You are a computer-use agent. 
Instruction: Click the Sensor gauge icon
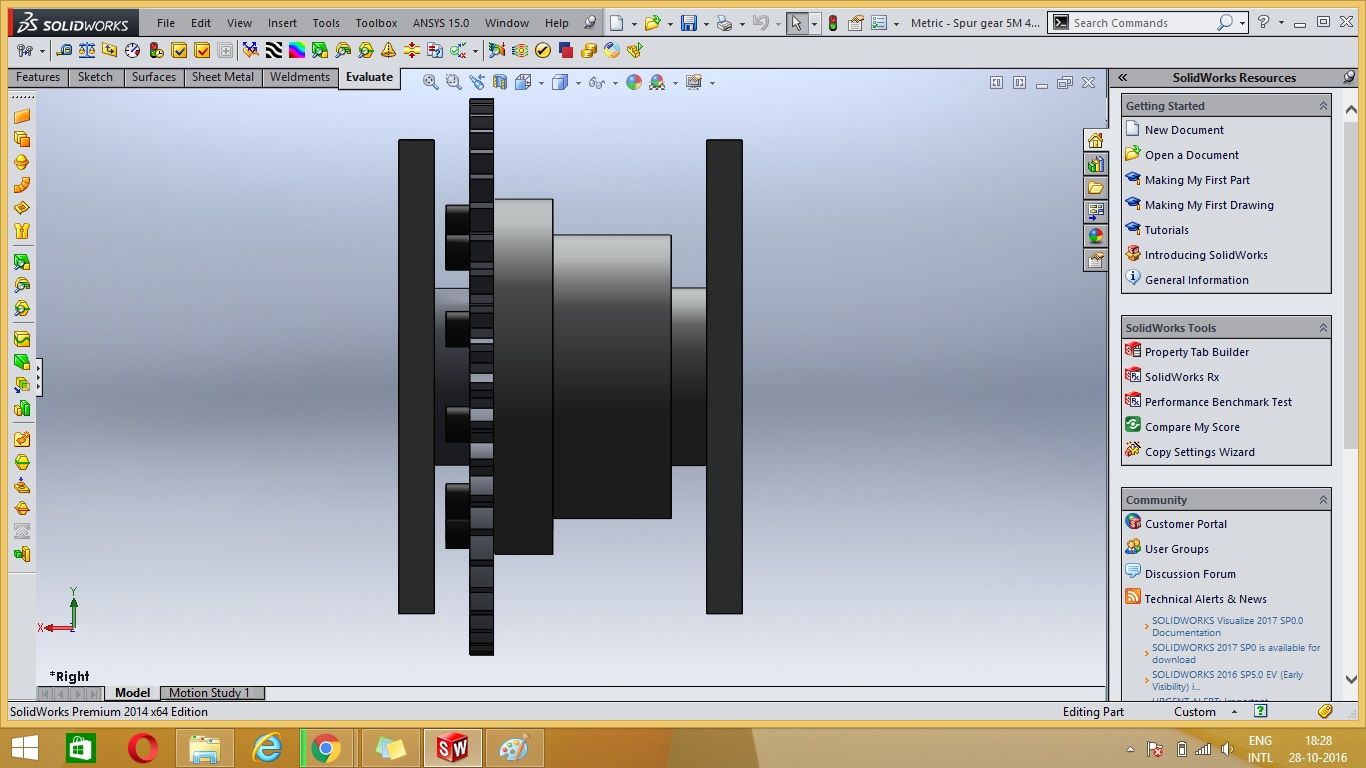point(133,50)
